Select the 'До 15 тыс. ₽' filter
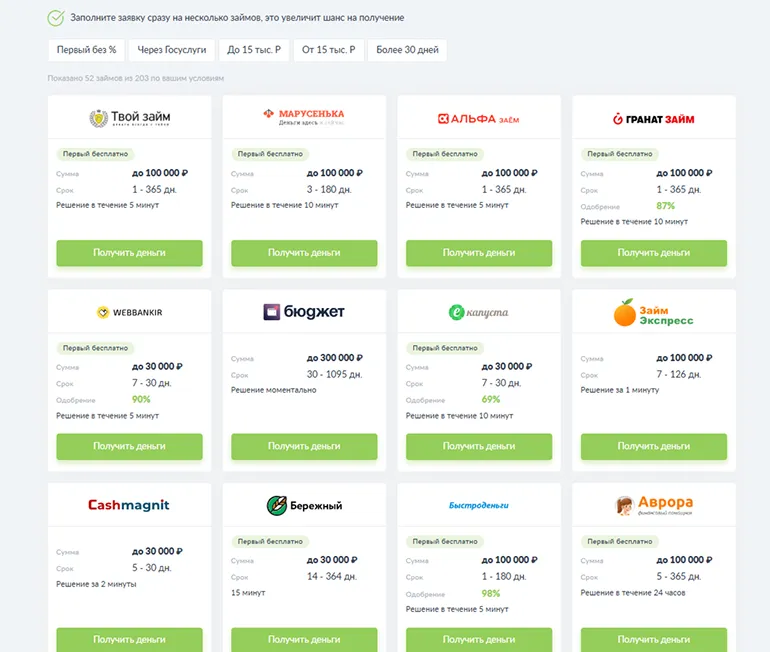The height and width of the screenshot is (652, 770). (x=254, y=50)
